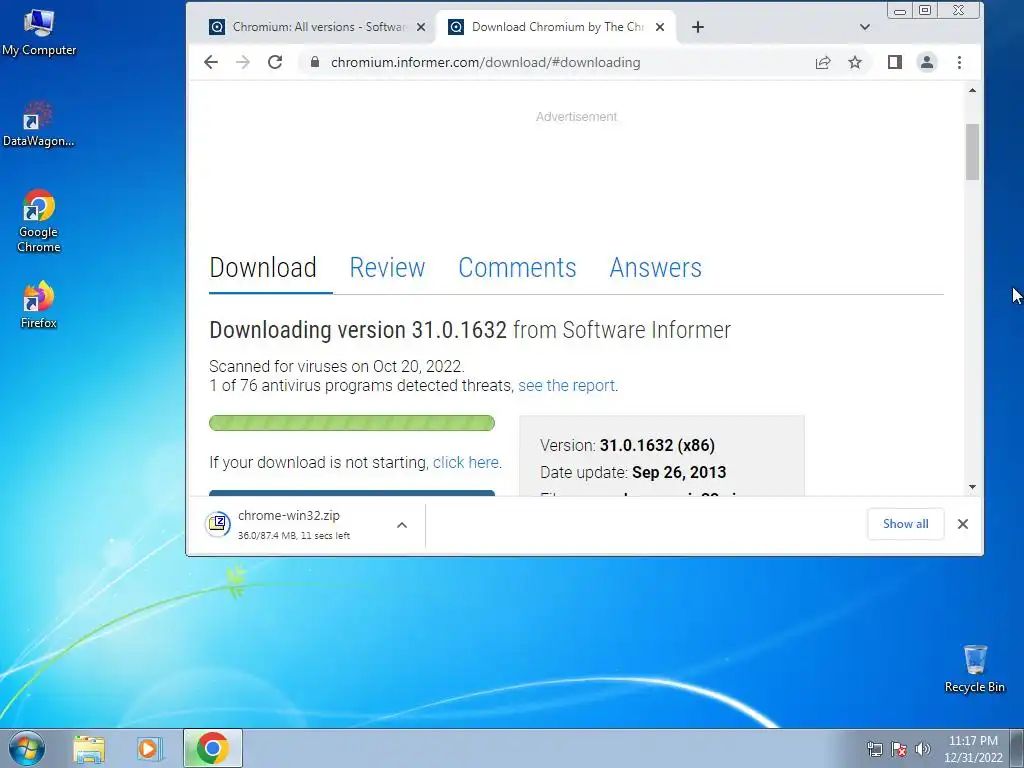Reload the page with refresh icon
Image resolution: width=1024 pixels, height=768 pixels.
pyautogui.click(x=275, y=62)
